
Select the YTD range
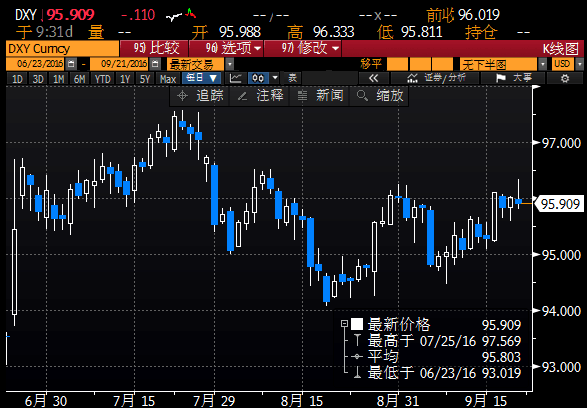[103, 79]
